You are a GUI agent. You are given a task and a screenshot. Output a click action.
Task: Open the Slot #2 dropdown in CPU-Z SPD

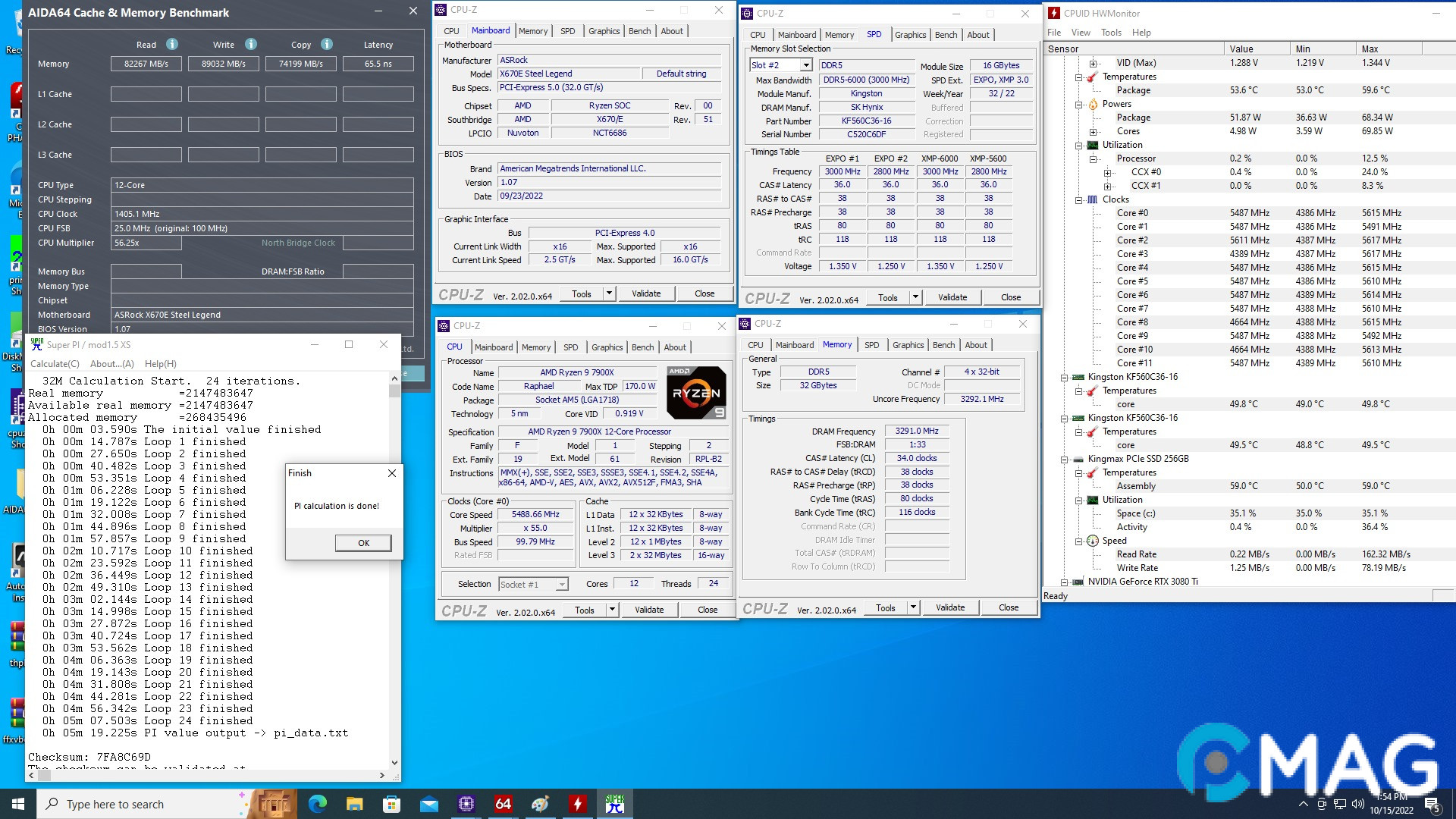[806, 65]
